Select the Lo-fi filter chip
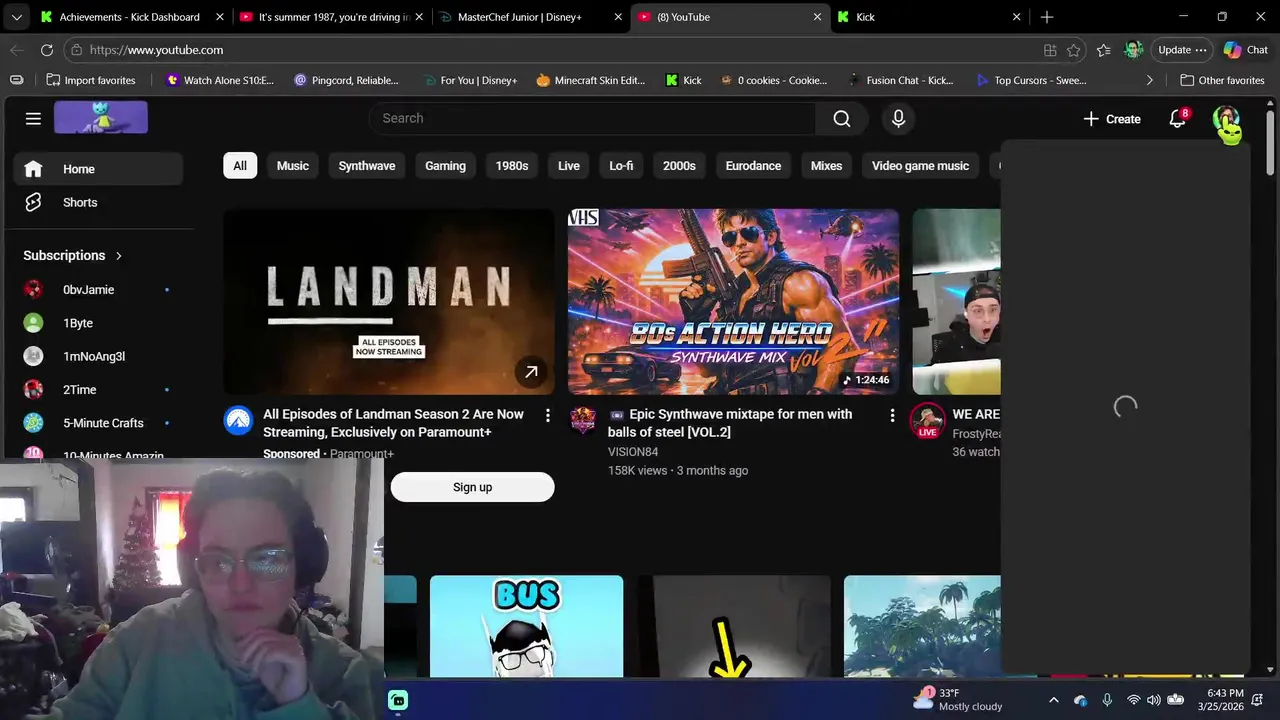1280x720 pixels. point(621,166)
